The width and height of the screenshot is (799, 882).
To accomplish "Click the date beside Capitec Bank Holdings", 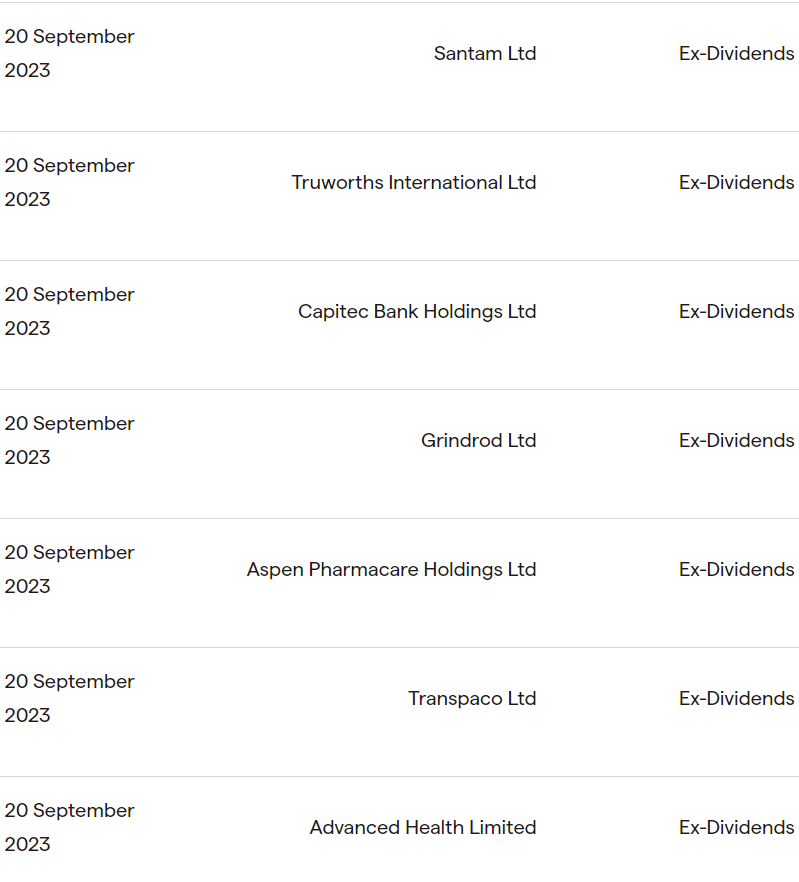I will click(70, 312).
